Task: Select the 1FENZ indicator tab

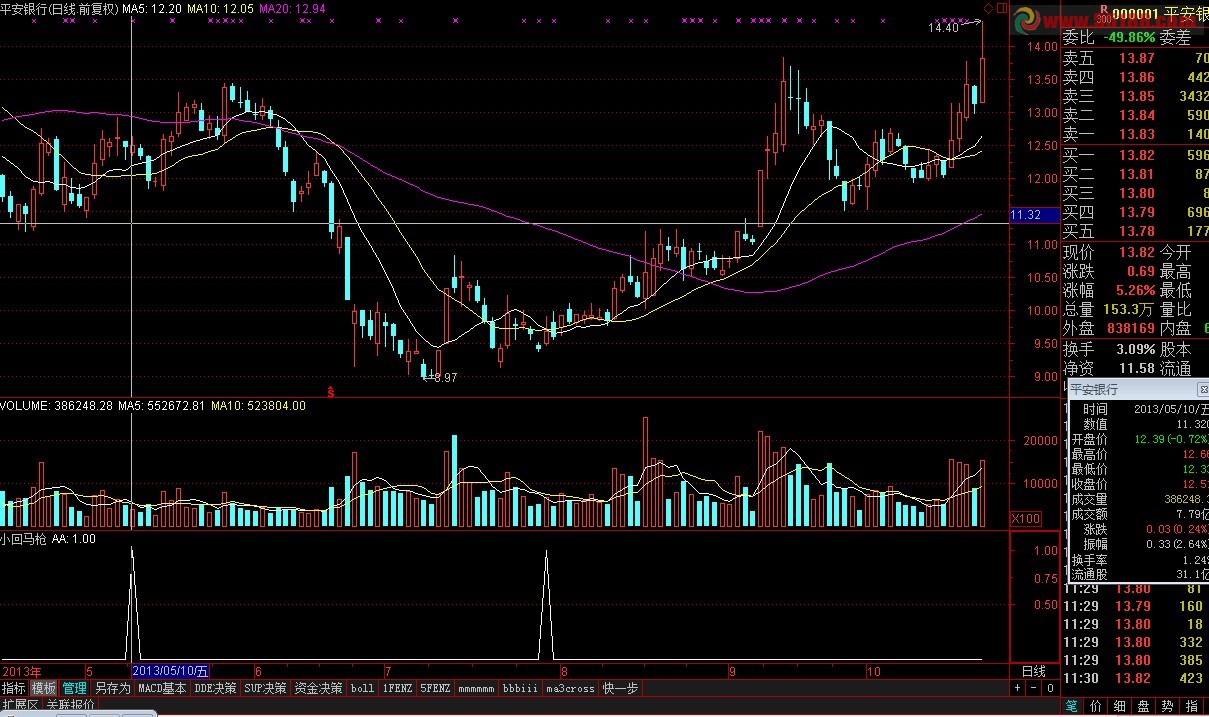Action: [x=397, y=688]
